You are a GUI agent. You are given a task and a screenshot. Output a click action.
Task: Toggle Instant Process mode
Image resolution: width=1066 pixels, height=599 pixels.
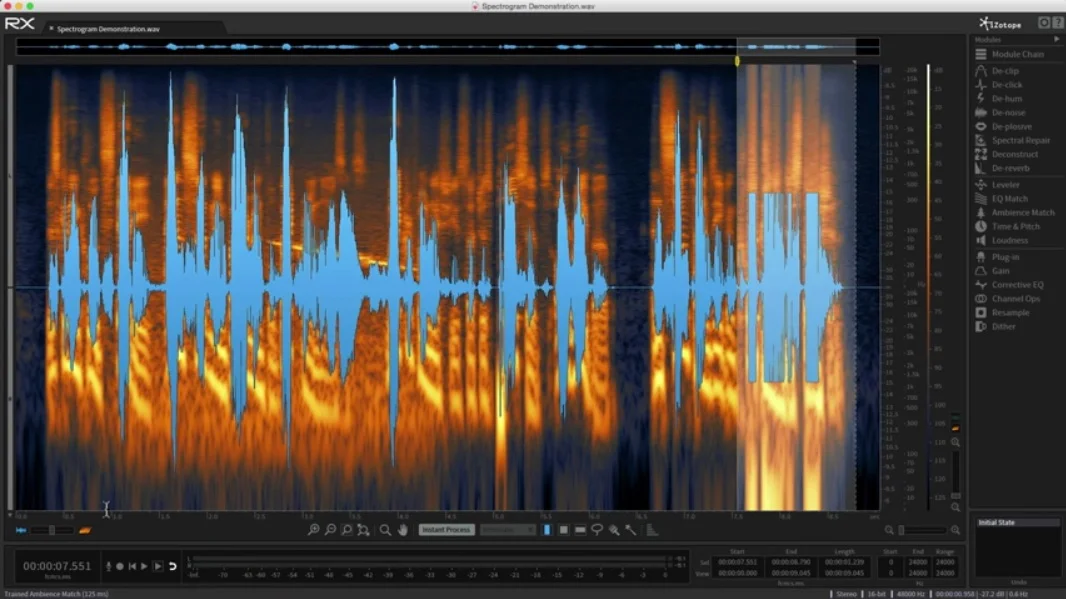tap(446, 530)
